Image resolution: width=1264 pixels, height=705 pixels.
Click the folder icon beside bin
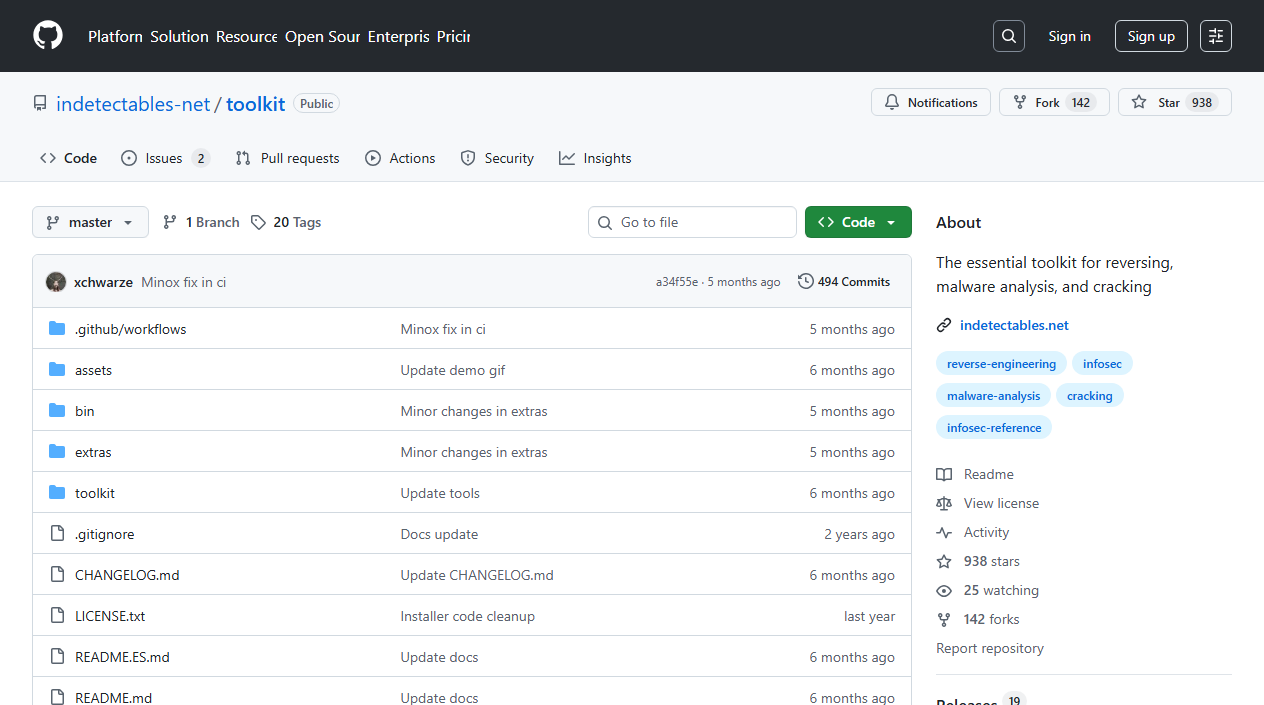[x=57, y=411]
